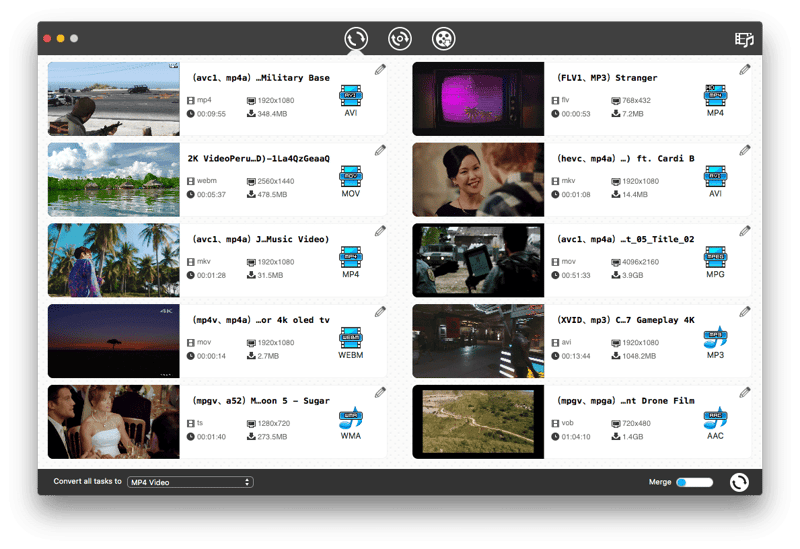Click WMA format icon for Sugar video
This screenshot has width=800, height=549.
pyautogui.click(x=350, y=420)
